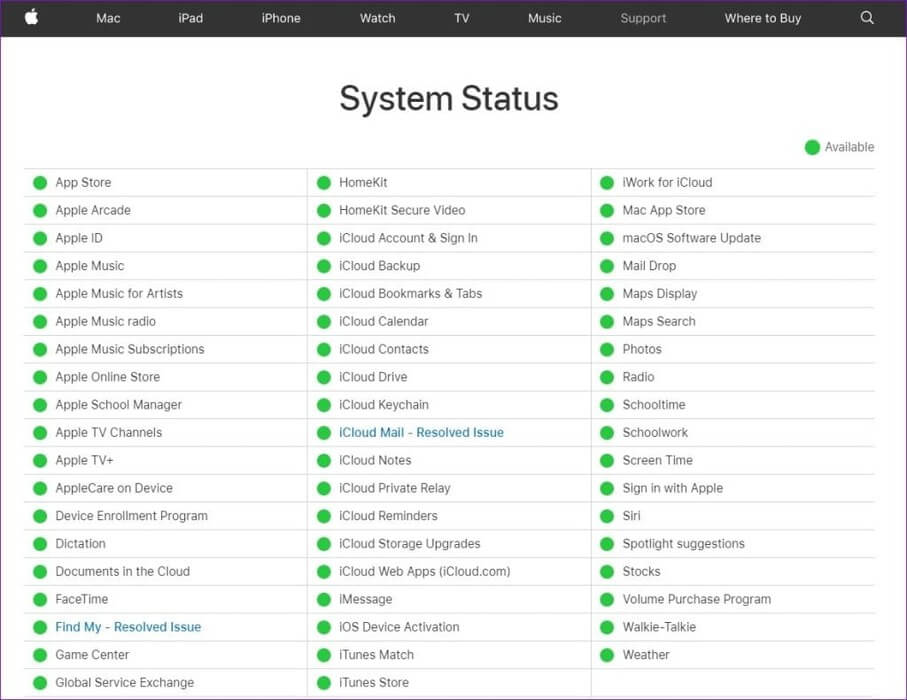Click the green dot beside iTunes Store
Screen dimensions: 907x700
click(x=324, y=683)
